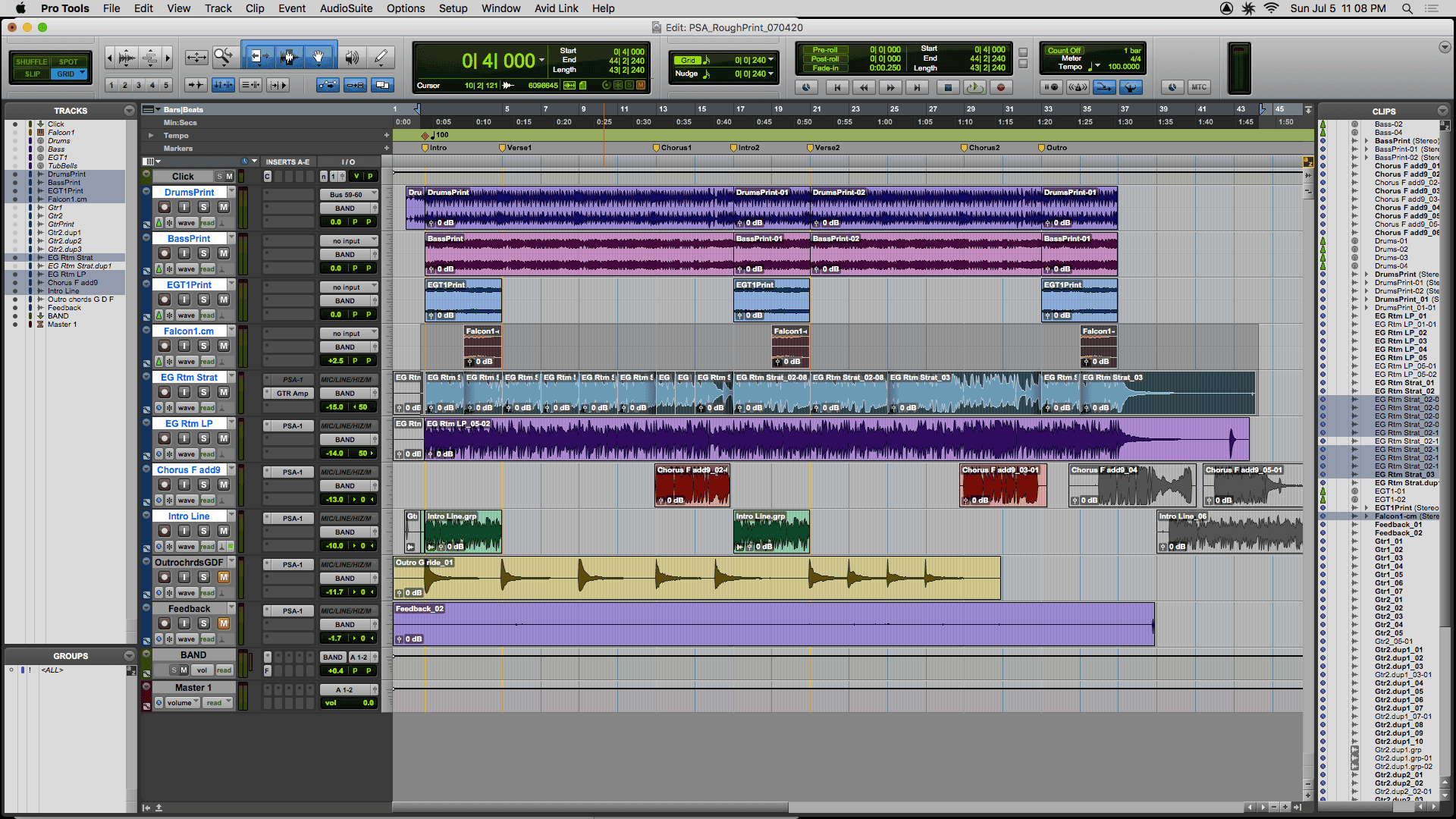This screenshot has height=819, width=1456.
Task: Select the Zoomer tool in the toolbar
Action: (224, 57)
